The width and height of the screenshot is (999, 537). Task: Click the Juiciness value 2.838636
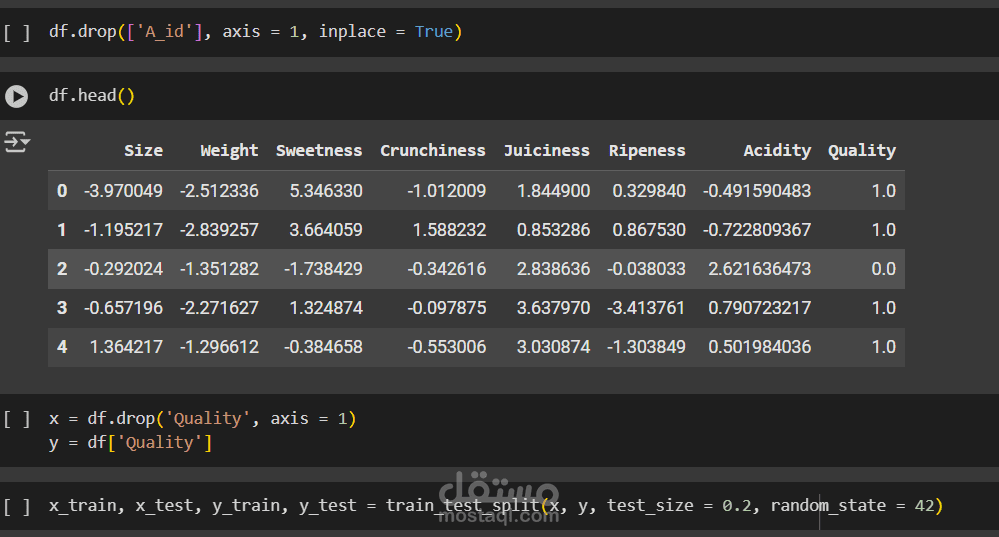point(554,269)
